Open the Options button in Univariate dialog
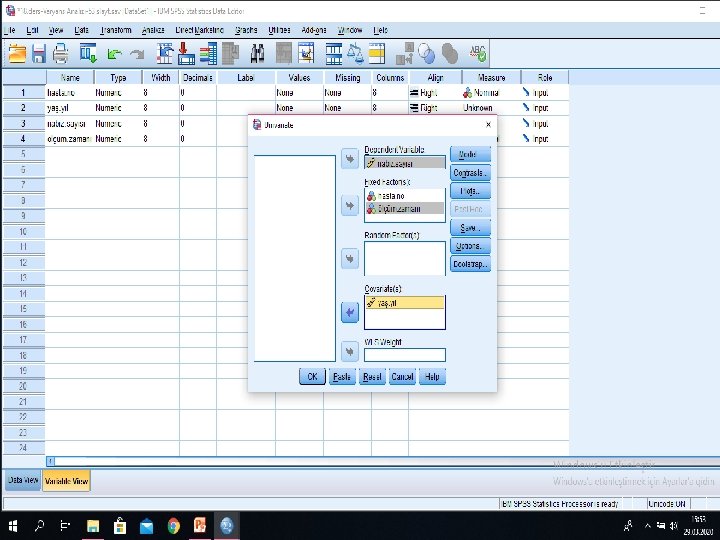This screenshot has width=720, height=540. click(471, 246)
